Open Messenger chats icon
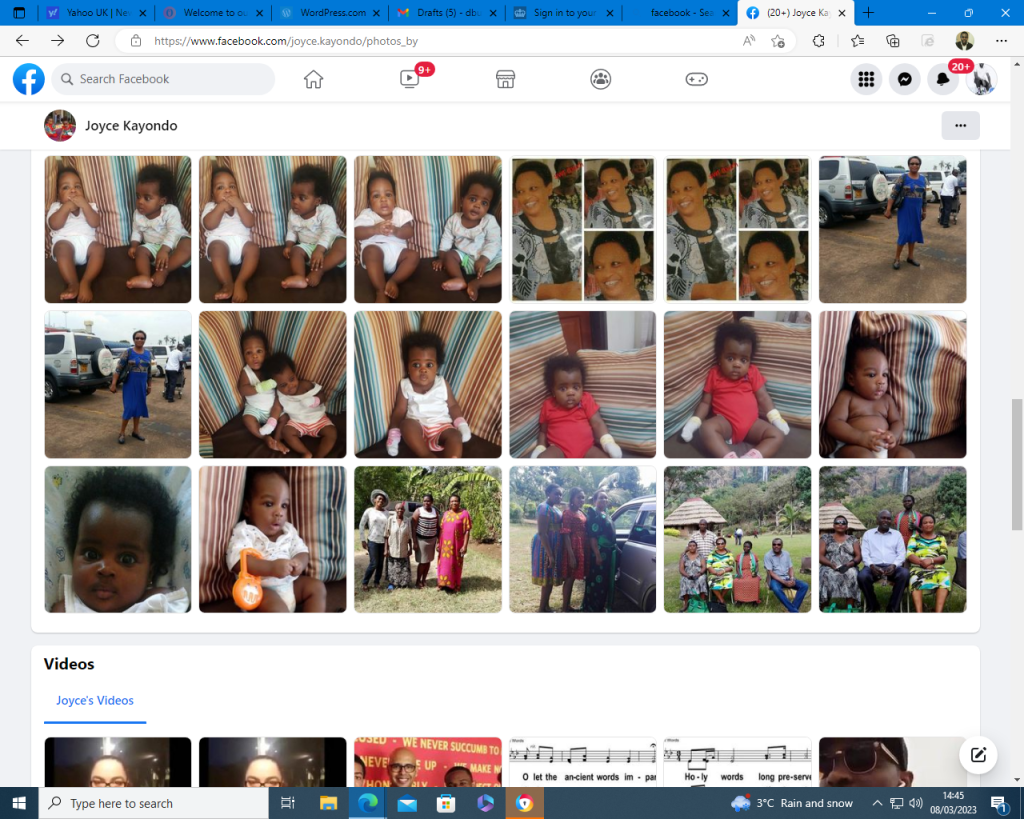This screenshot has height=819, width=1024. click(x=904, y=79)
